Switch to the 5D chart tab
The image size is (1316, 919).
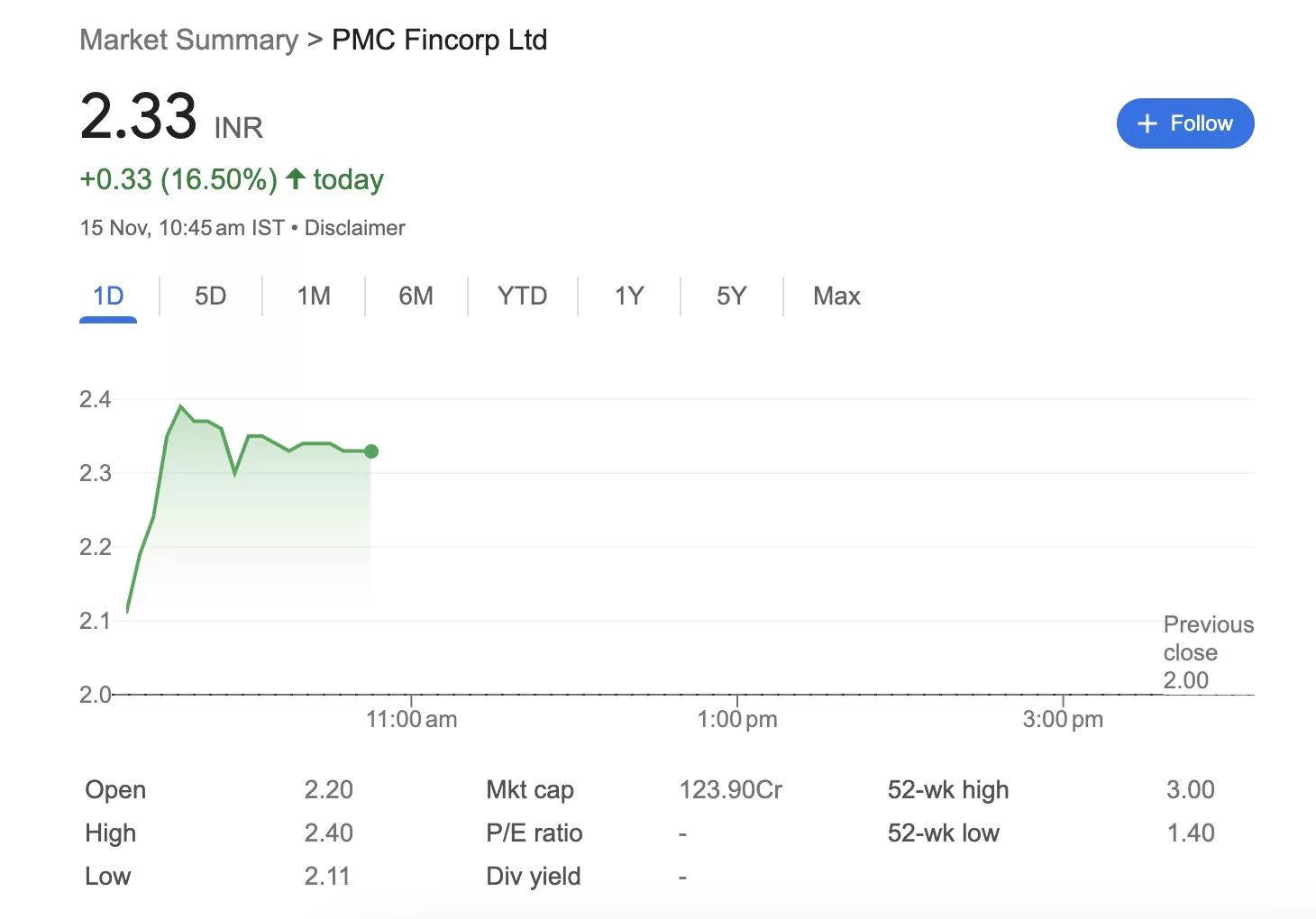click(210, 296)
